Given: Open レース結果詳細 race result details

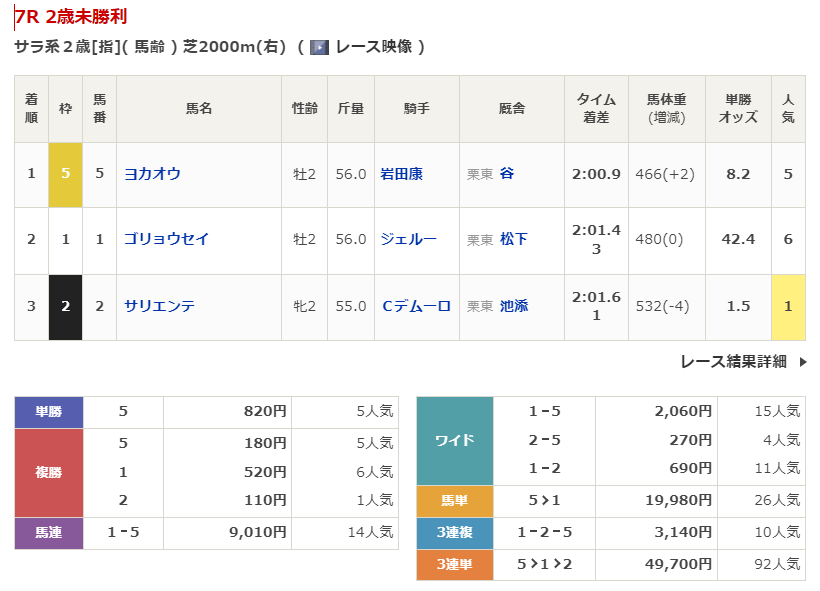Looking at the screenshot, I should click(733, 362).
